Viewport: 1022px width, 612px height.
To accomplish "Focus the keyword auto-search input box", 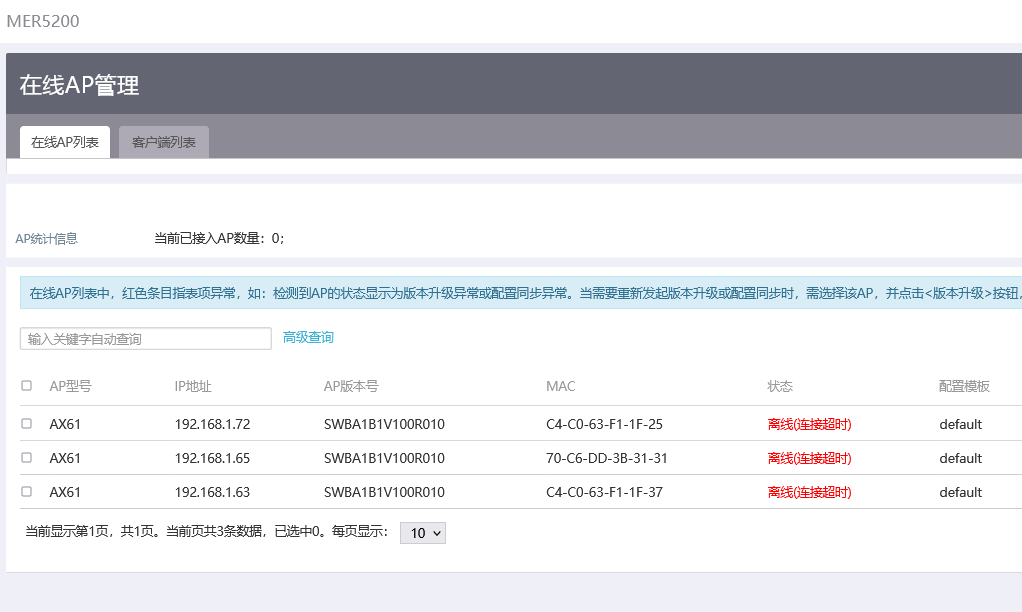I will [x=146, y=339].
